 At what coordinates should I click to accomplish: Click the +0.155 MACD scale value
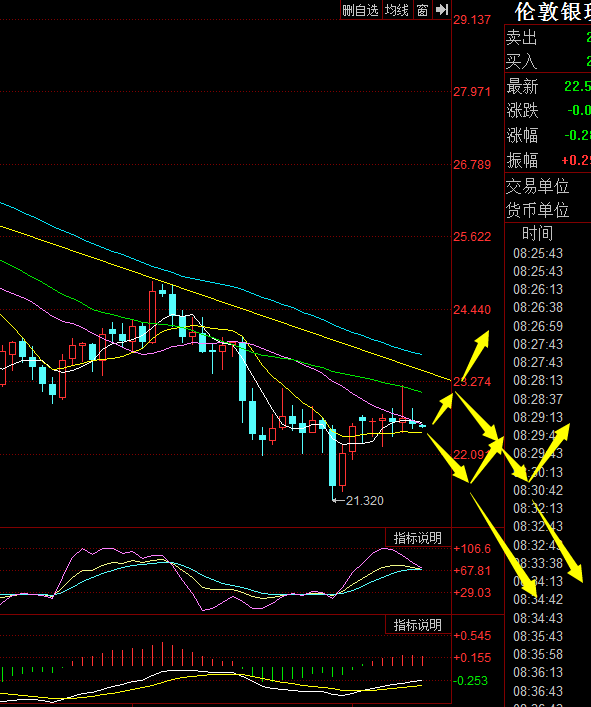472,658
